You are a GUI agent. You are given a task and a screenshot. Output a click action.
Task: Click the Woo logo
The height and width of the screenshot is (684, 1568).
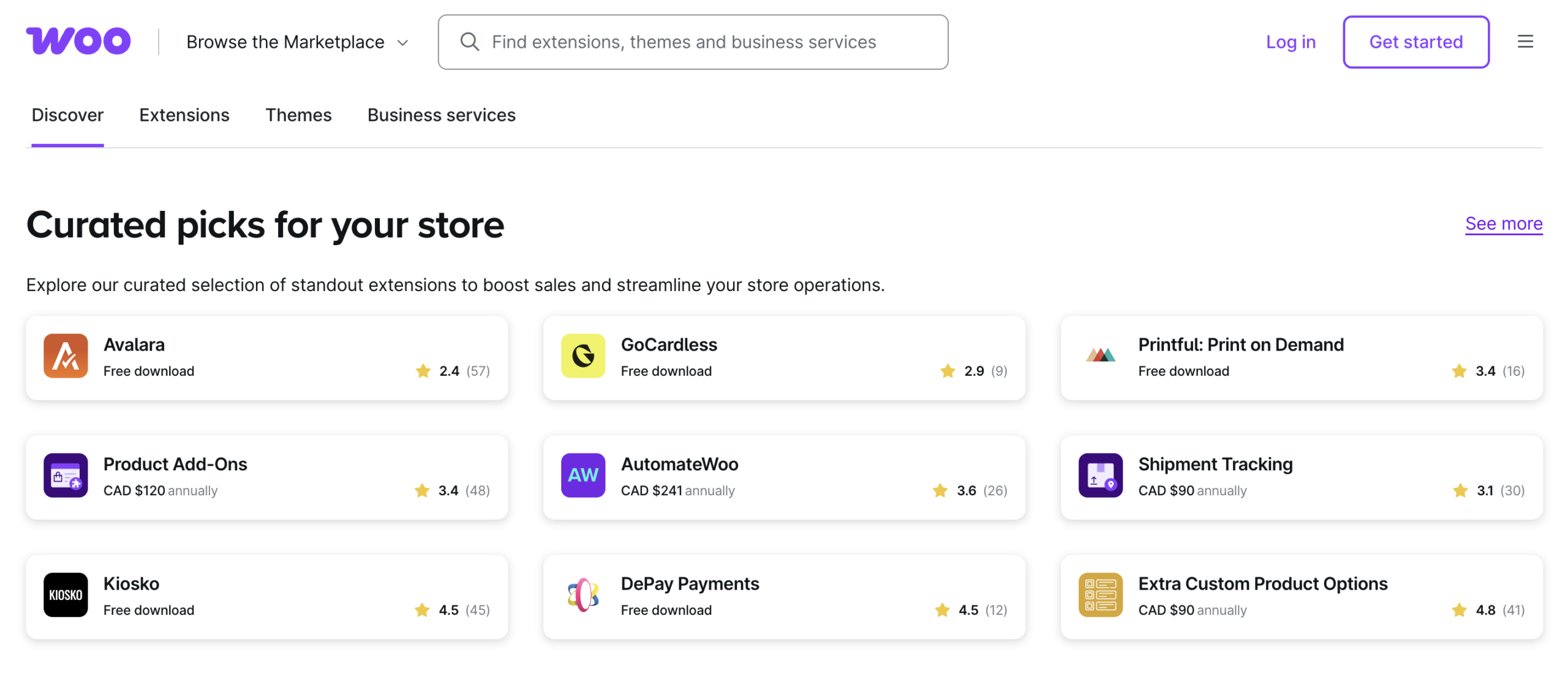[78, 41]
